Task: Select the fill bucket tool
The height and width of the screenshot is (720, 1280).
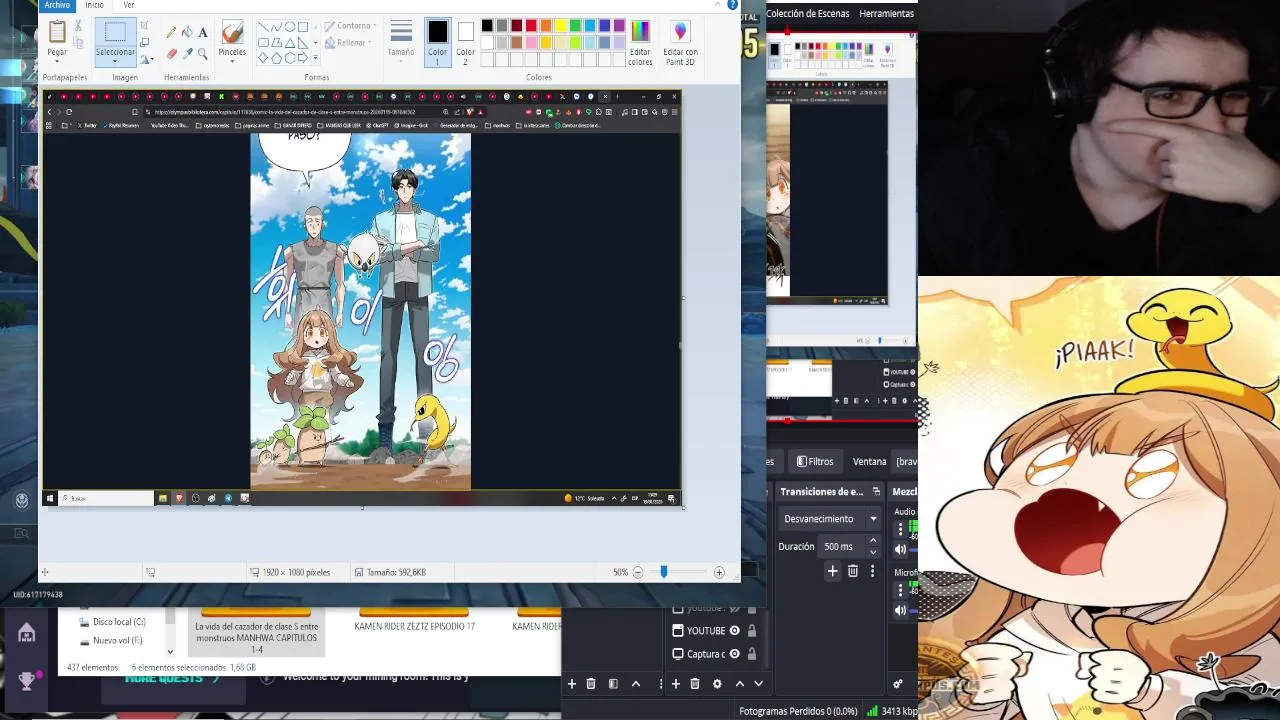Action: tap(187, 32)
